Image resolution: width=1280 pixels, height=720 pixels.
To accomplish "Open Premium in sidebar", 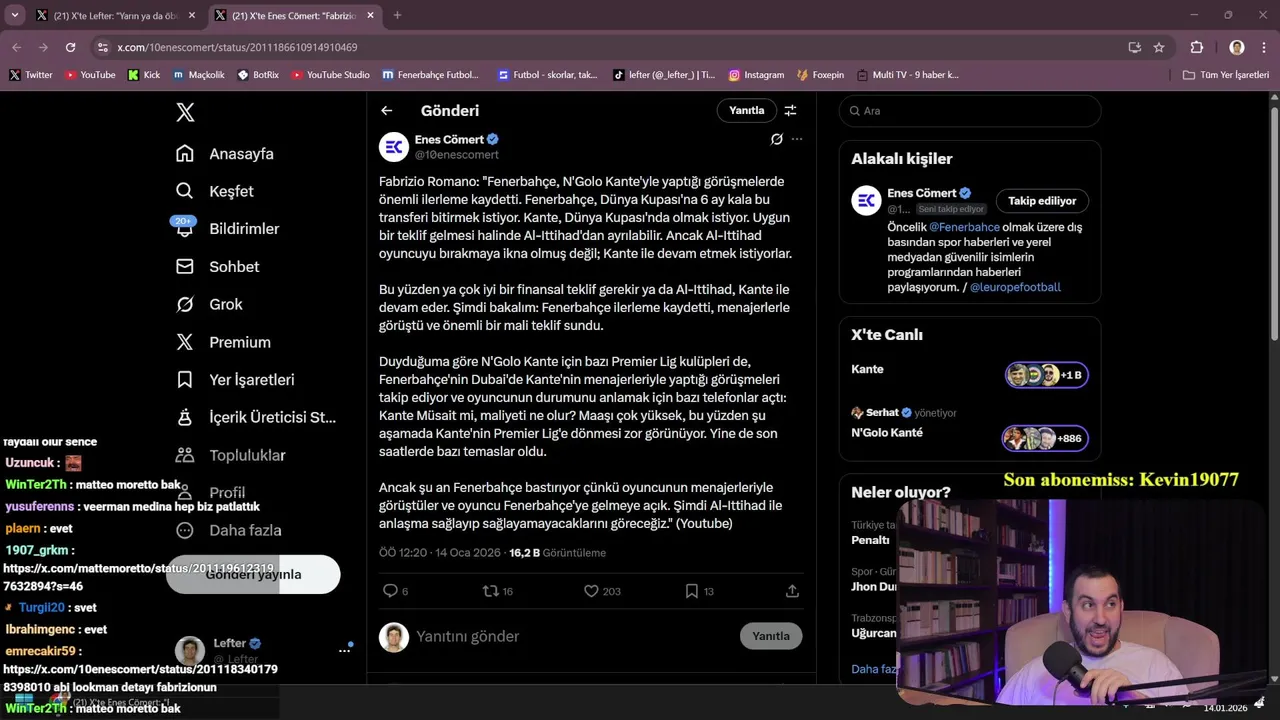I will [223, 342].
